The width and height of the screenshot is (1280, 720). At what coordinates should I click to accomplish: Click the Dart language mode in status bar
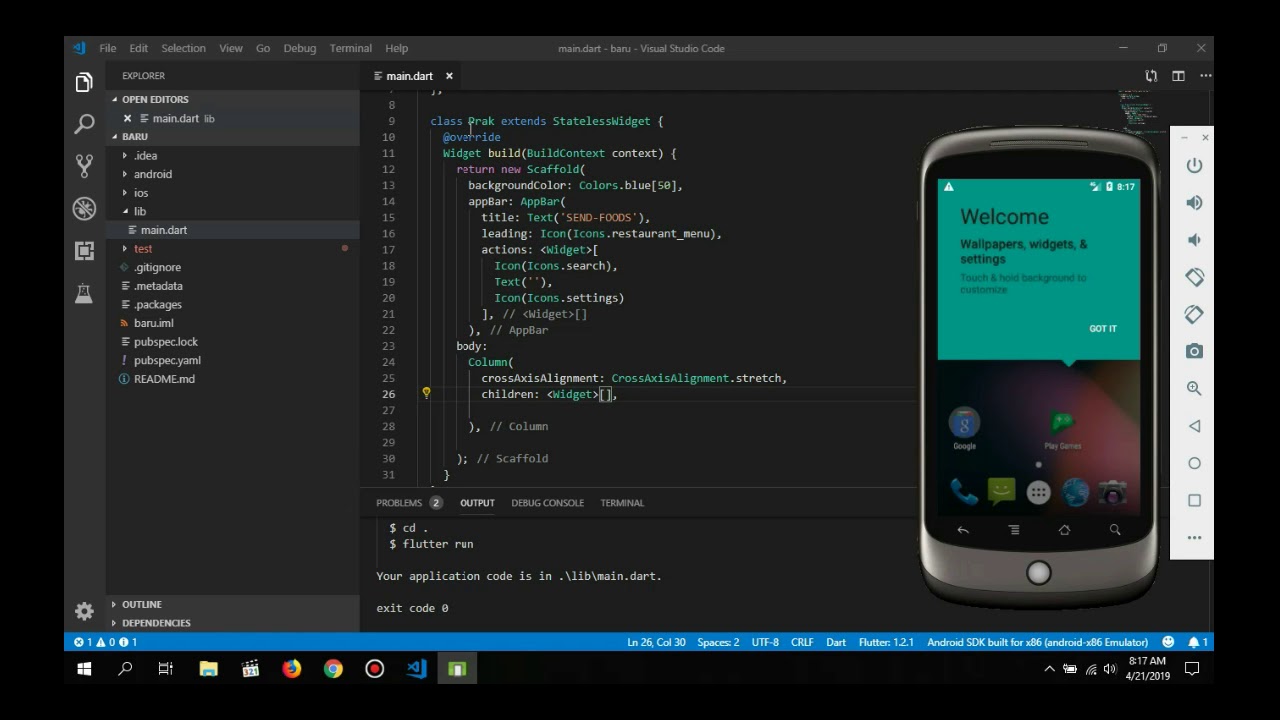(x=836, y=642)
